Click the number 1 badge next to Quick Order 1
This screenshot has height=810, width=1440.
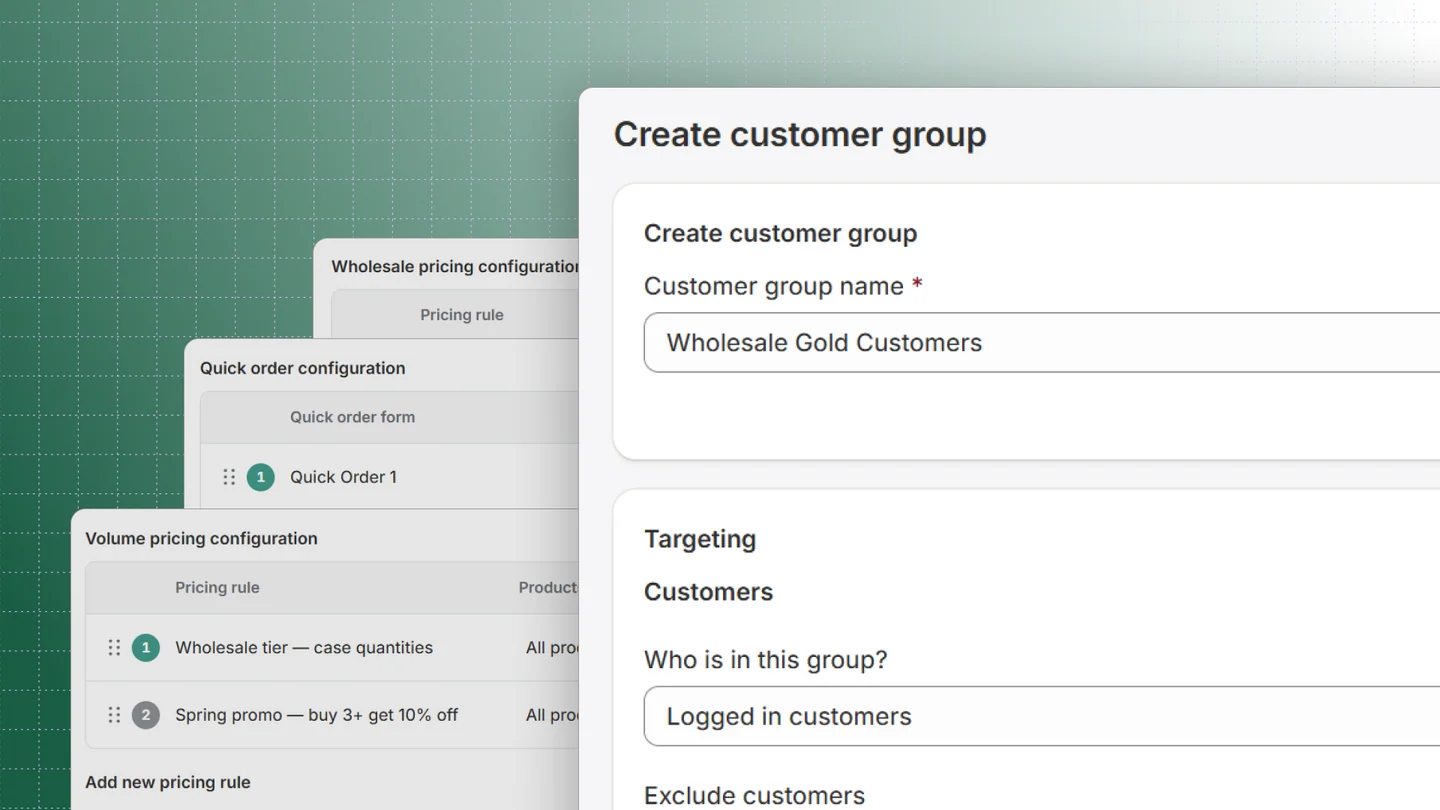pyautogui.click(x=261, y=477)
